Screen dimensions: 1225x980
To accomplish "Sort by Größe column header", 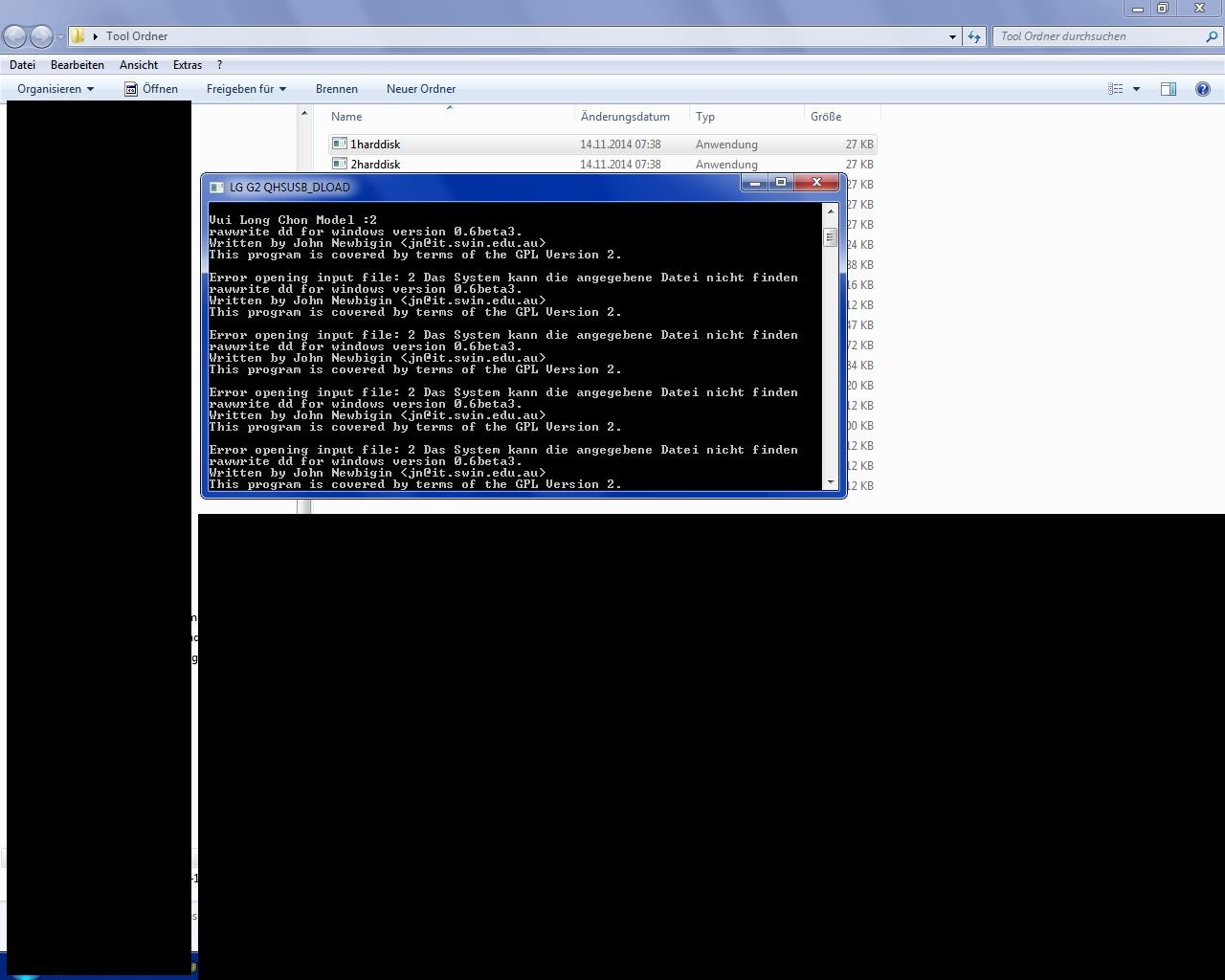I will click(842, 117).
